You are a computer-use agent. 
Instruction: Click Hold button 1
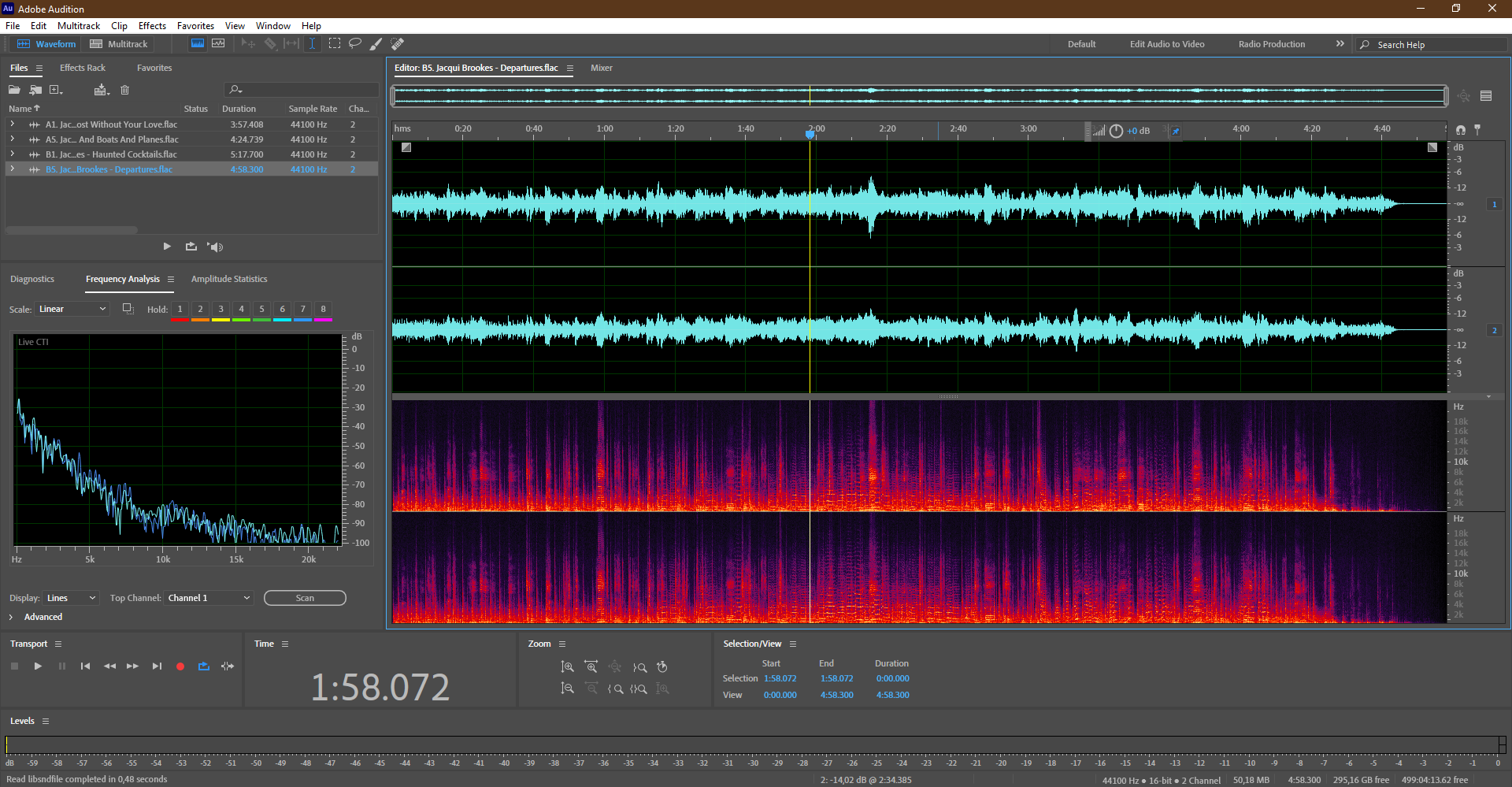[x=180, y=310]
